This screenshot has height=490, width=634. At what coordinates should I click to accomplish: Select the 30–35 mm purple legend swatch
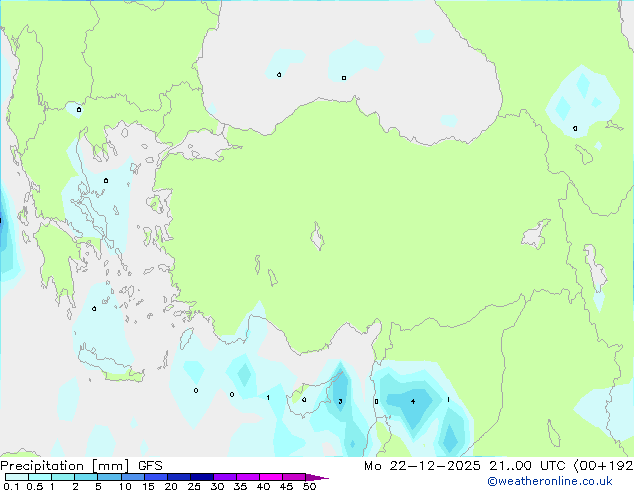(224, 477)
